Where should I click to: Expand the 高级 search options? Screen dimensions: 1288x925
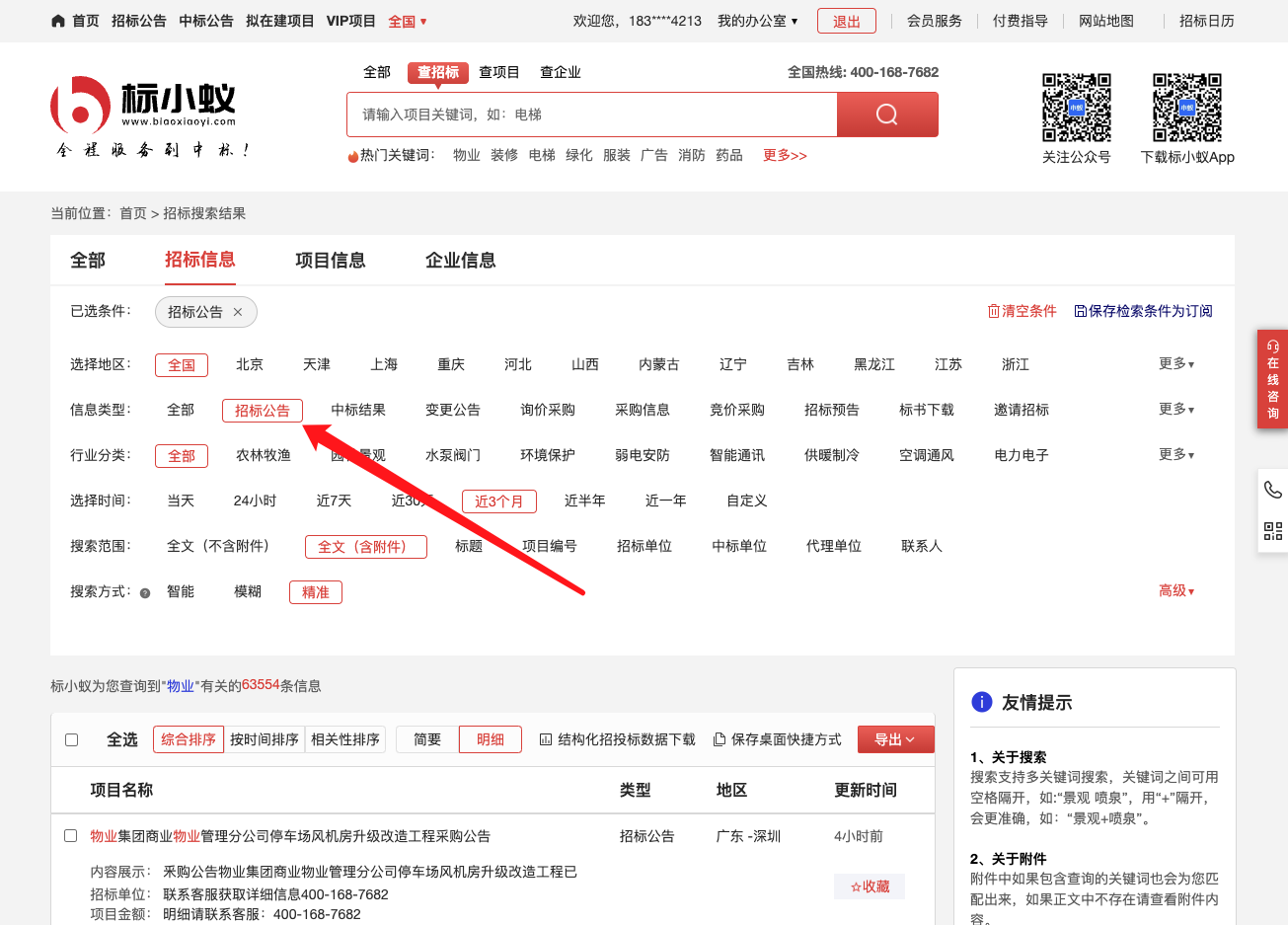pos(1175,591)
